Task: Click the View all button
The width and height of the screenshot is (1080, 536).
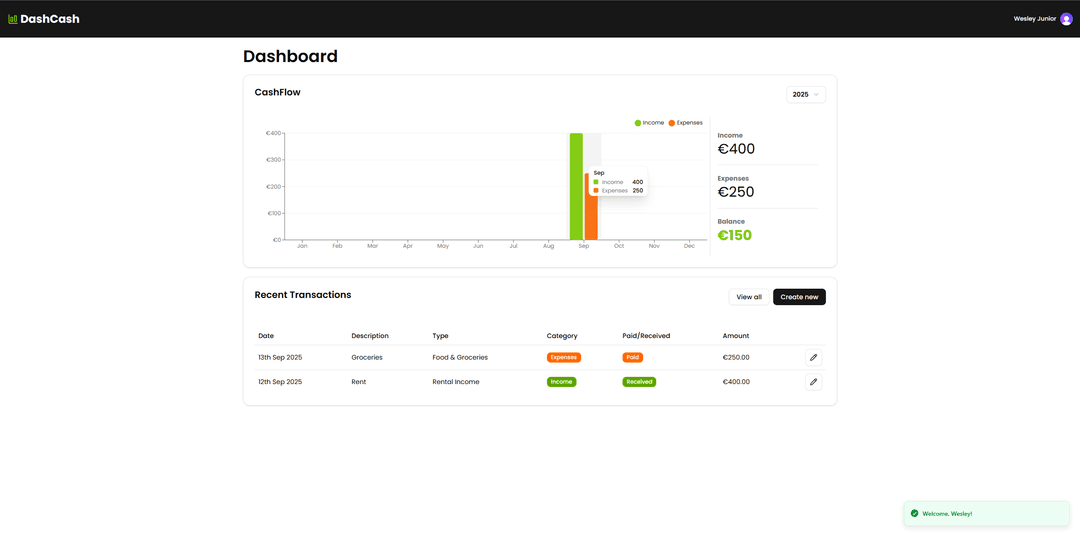Action: pos(749,297)
